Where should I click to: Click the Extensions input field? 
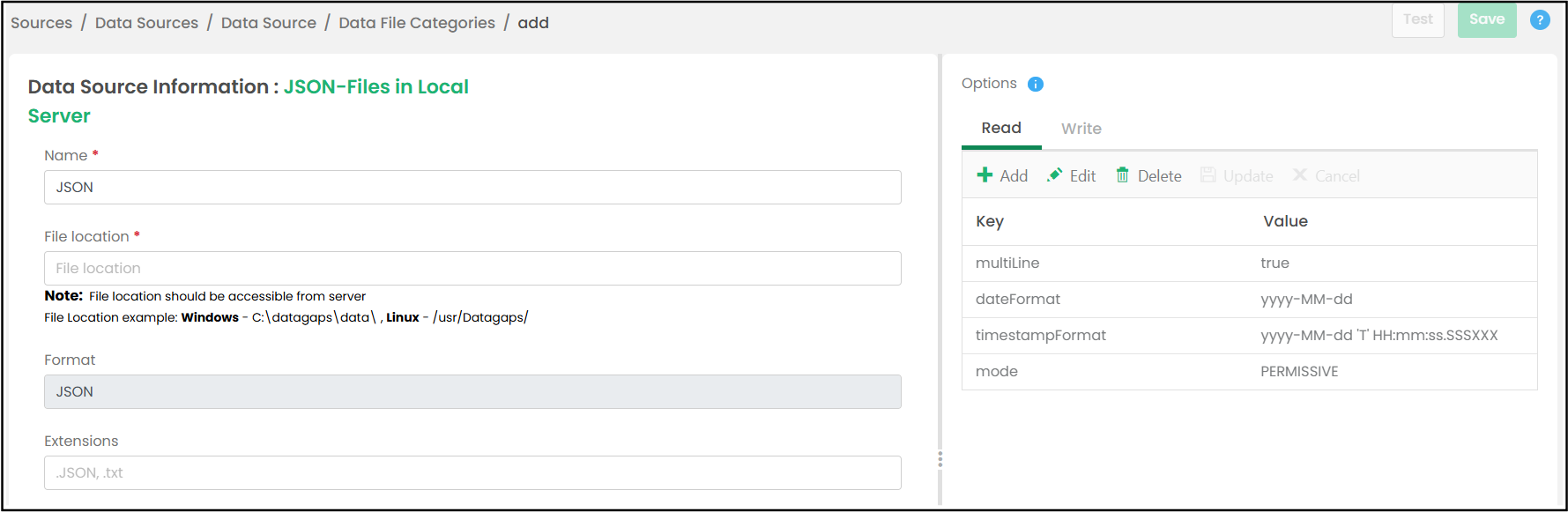[472, 472]
